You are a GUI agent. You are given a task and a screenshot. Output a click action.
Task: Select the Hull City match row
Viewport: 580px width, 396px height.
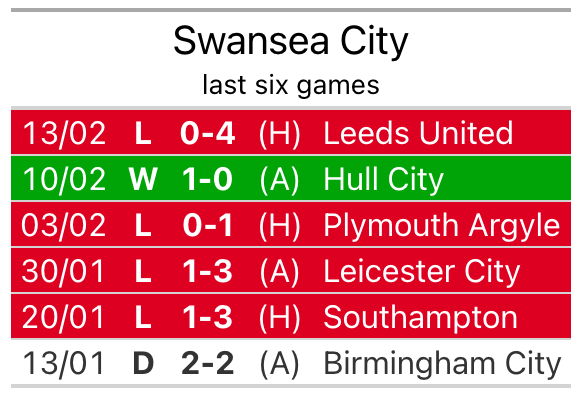click(291, 178)
